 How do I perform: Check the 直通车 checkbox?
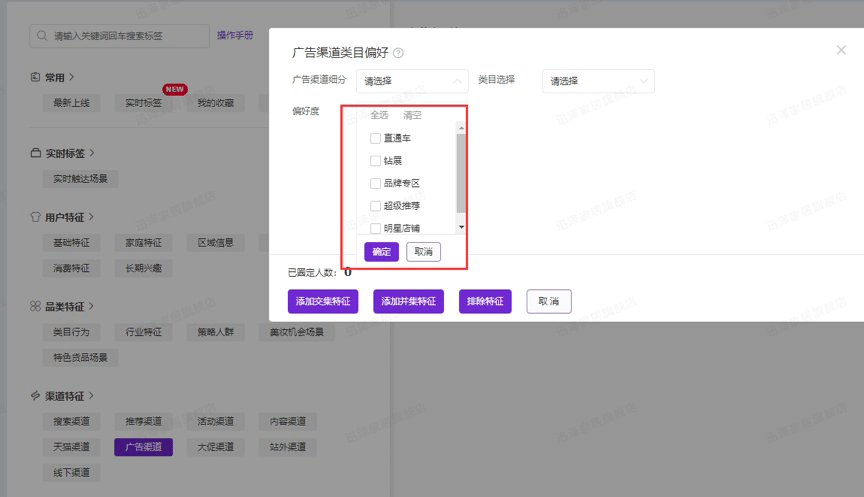(375, 138)
